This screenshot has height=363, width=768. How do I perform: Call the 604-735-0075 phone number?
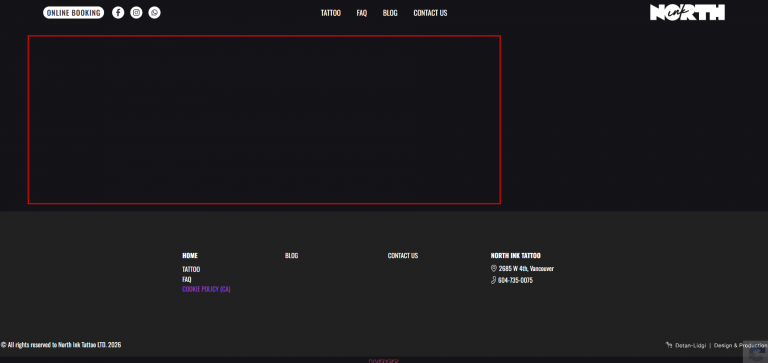coord(515,280)
